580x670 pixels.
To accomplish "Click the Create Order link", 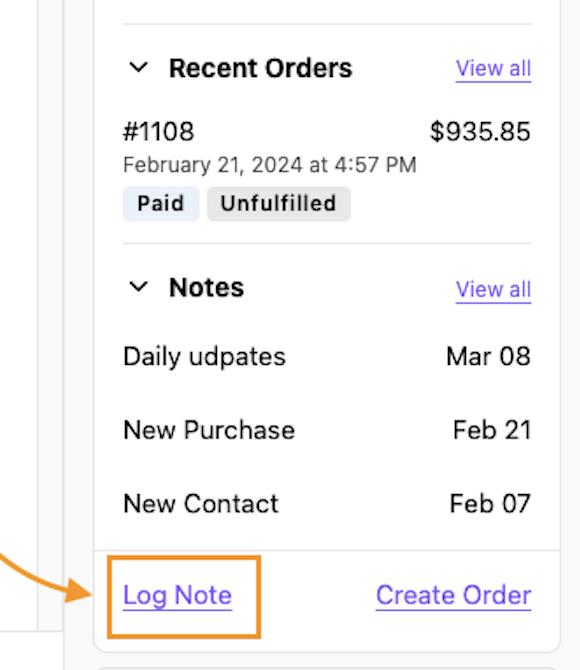I will [x=453, y=595].
